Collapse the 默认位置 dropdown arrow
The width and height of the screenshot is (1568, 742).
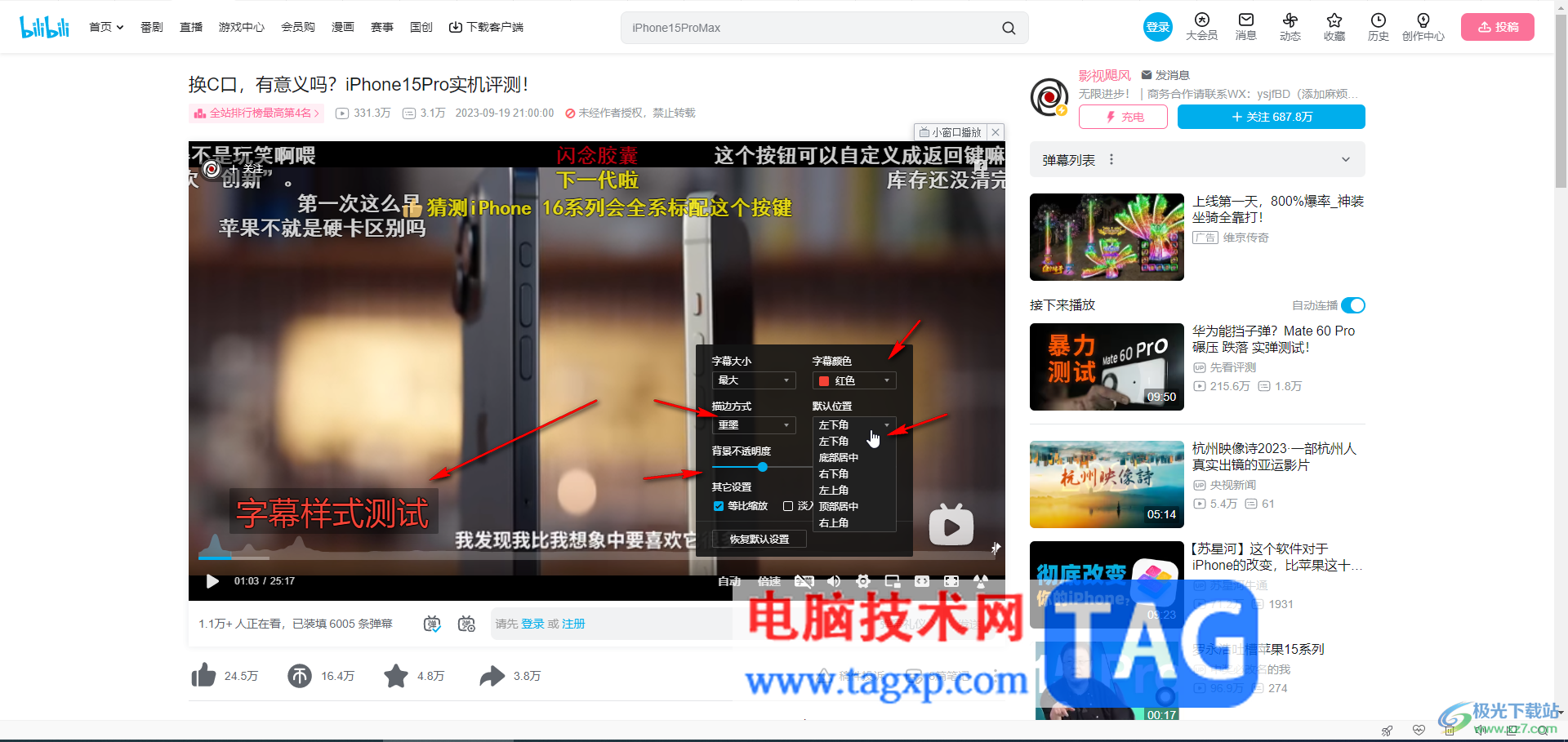pos(887,425)
